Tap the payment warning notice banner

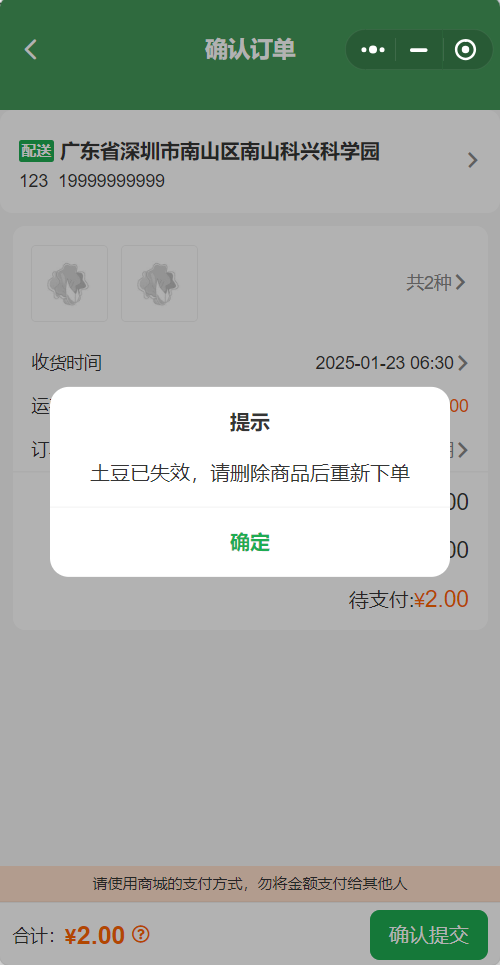250,884
